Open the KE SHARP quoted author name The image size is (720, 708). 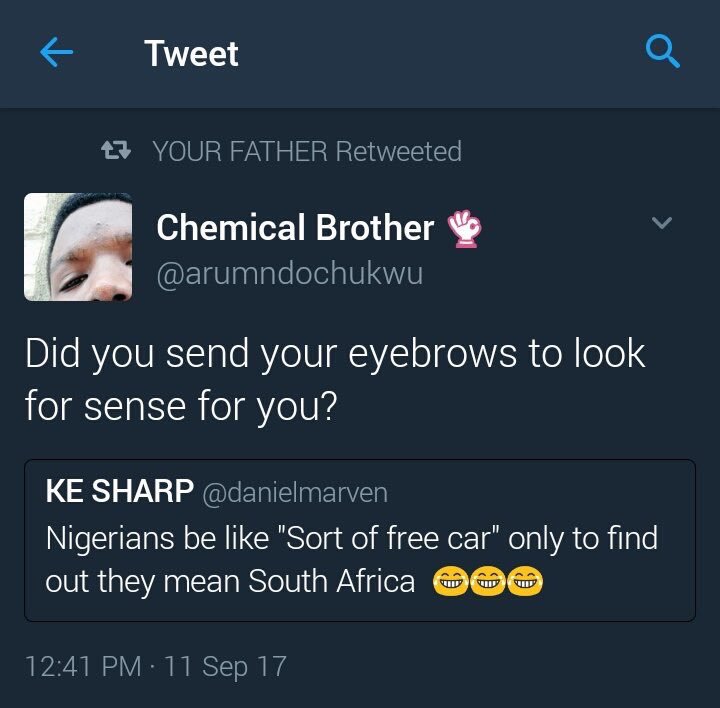[x=119, y=492]
